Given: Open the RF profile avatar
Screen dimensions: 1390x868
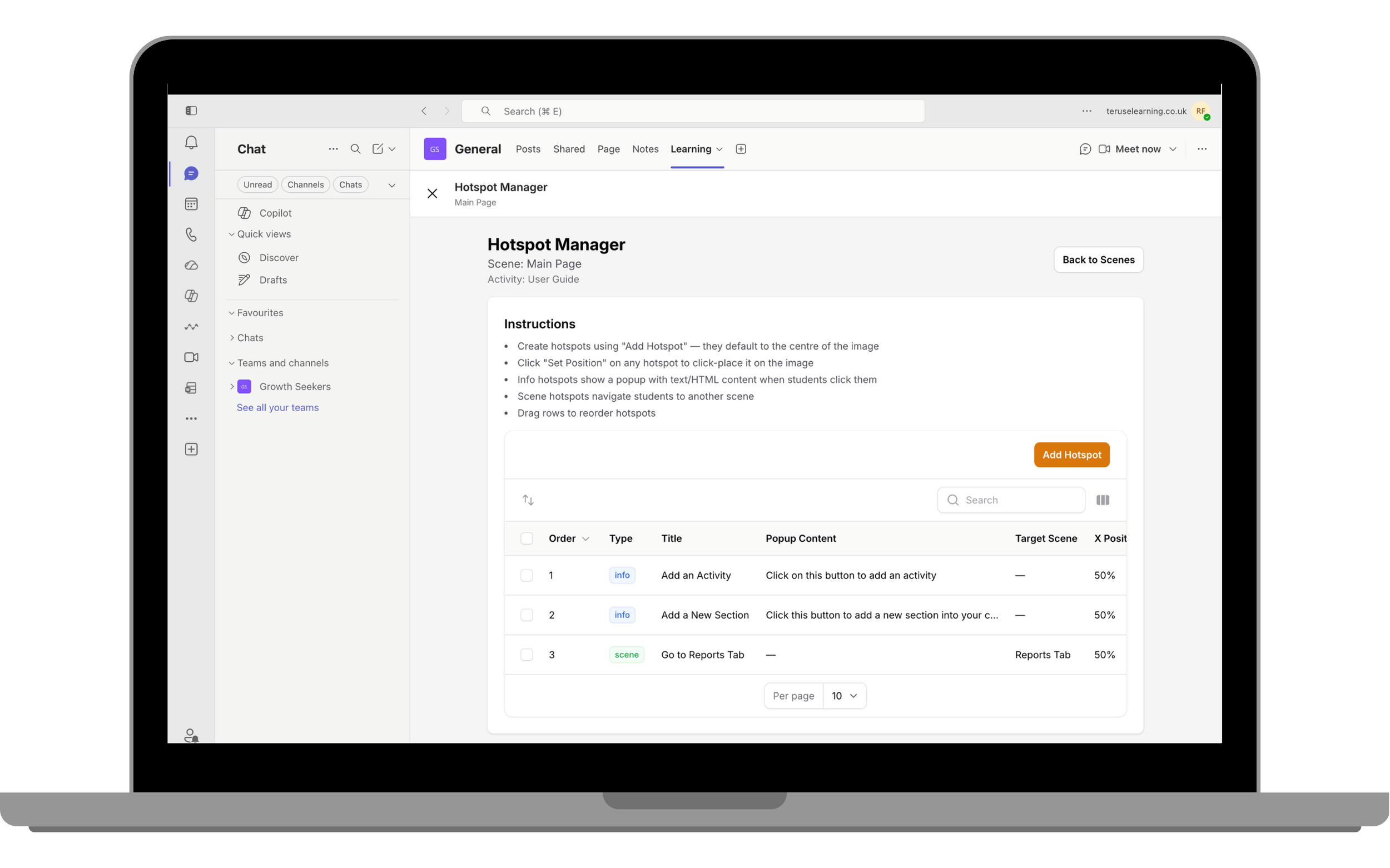Looking at the screenshot, I should point(1200,111).
